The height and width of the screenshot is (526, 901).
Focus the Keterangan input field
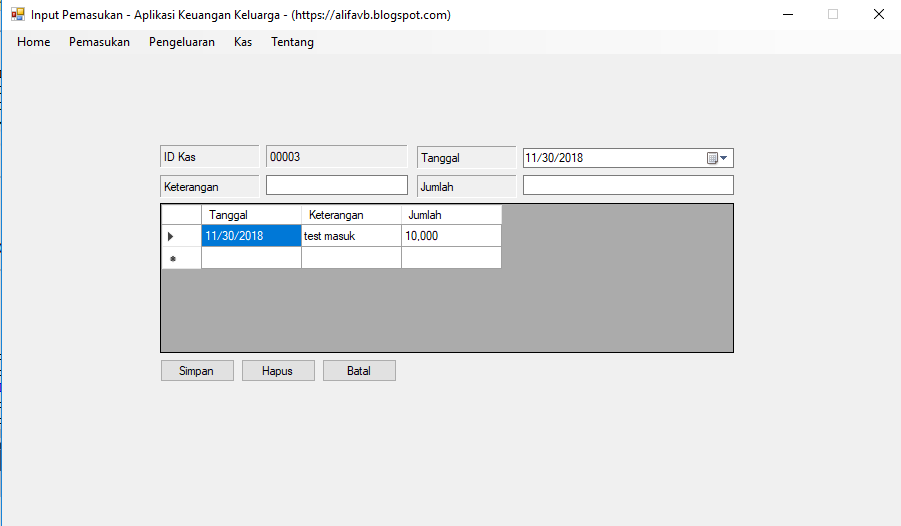(337, 186)
